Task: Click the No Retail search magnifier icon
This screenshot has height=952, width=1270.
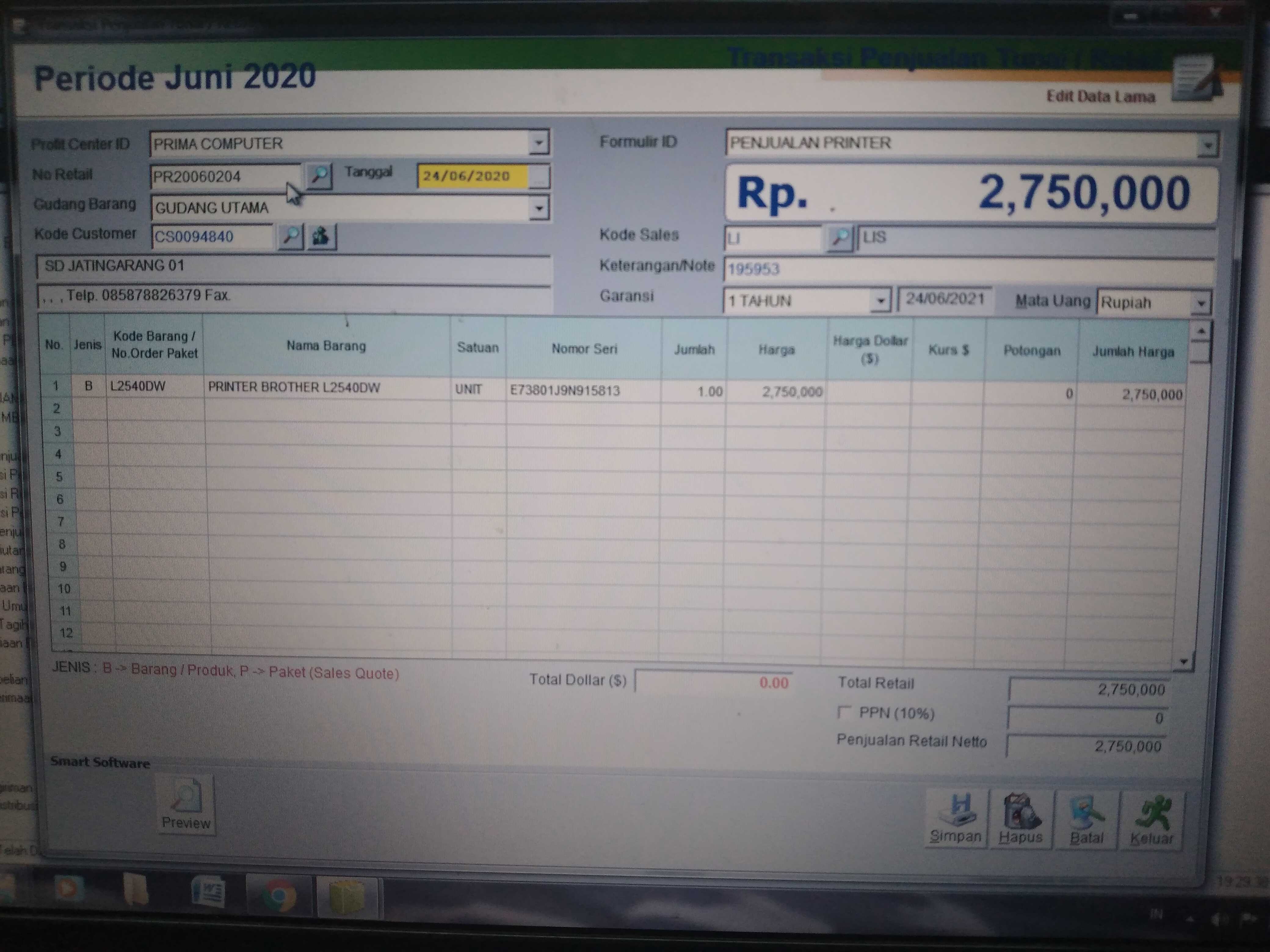Action: tap(319, 175)
